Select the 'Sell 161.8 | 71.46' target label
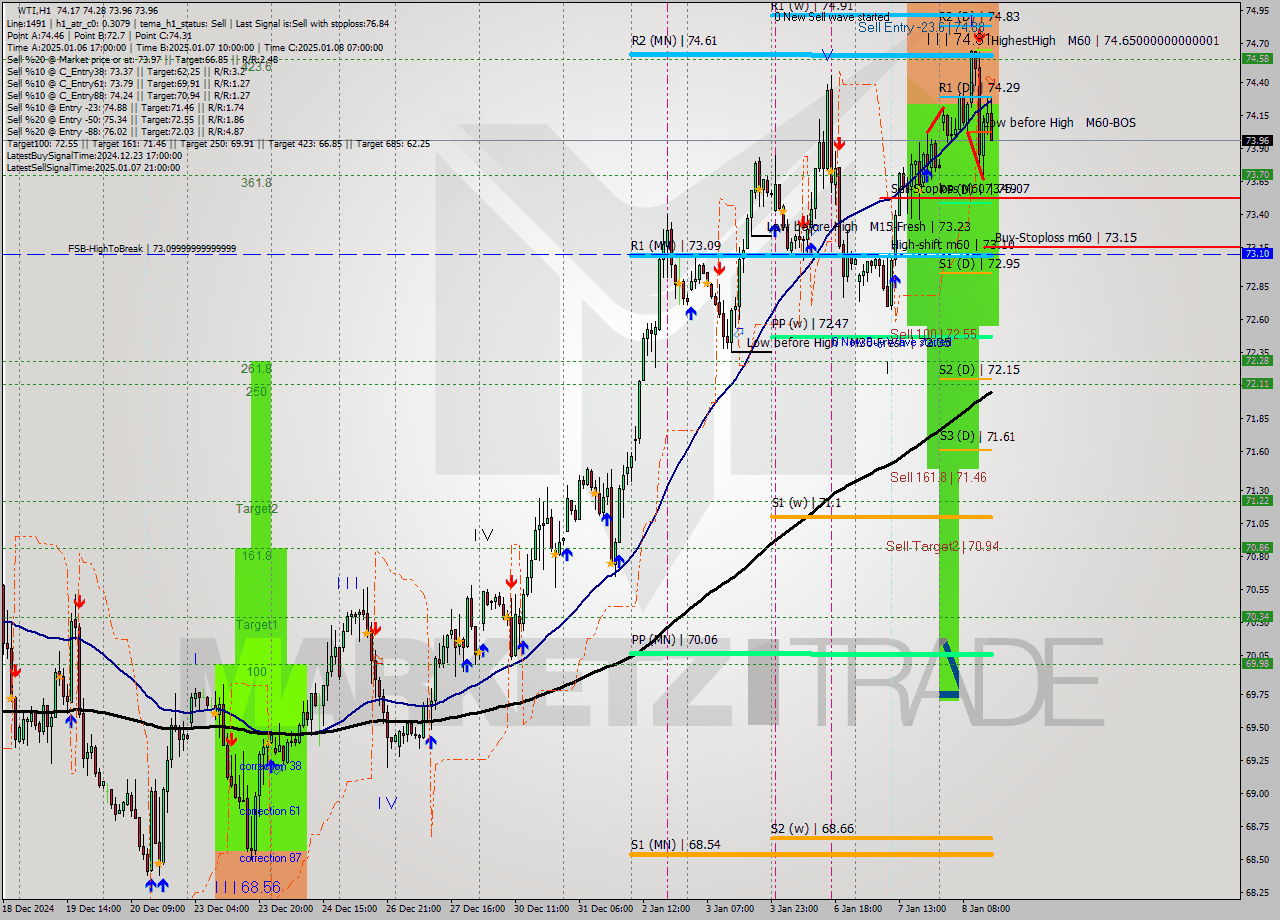 (x=938, y=478)
